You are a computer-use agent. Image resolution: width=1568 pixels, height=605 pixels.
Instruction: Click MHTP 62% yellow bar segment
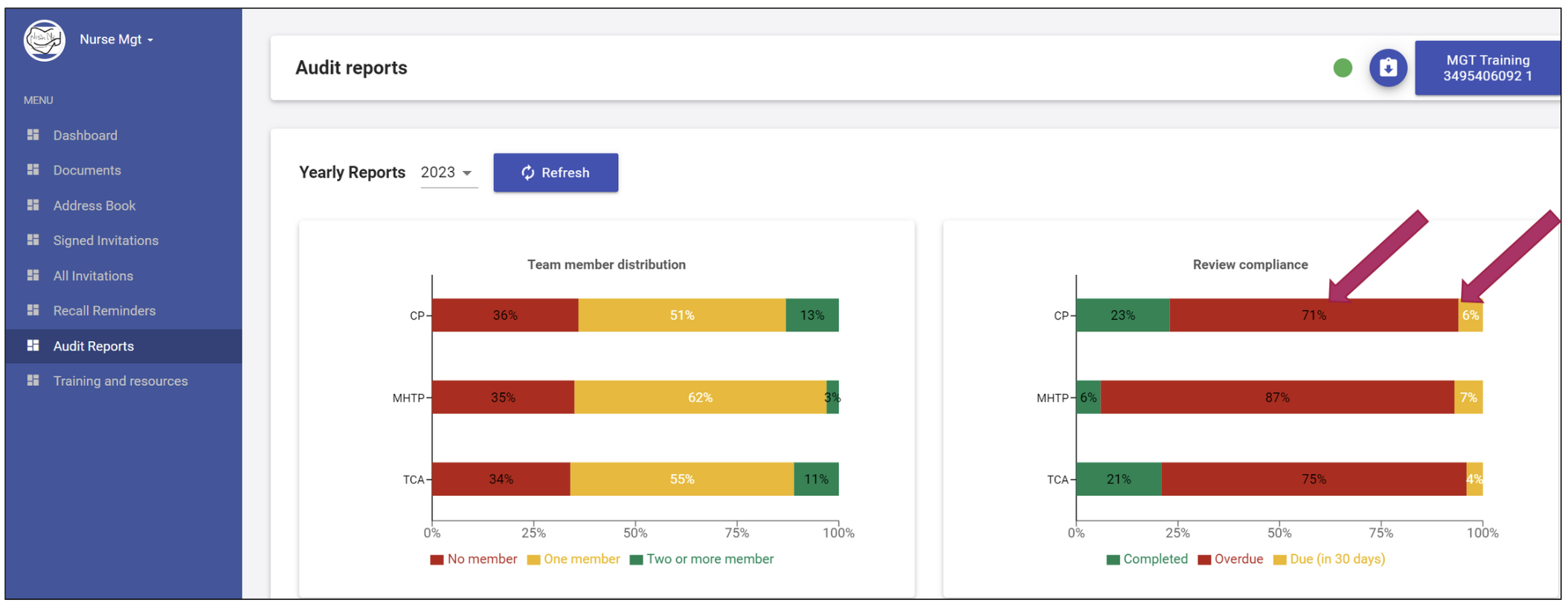pyautogui.click(x=700, y=398)
